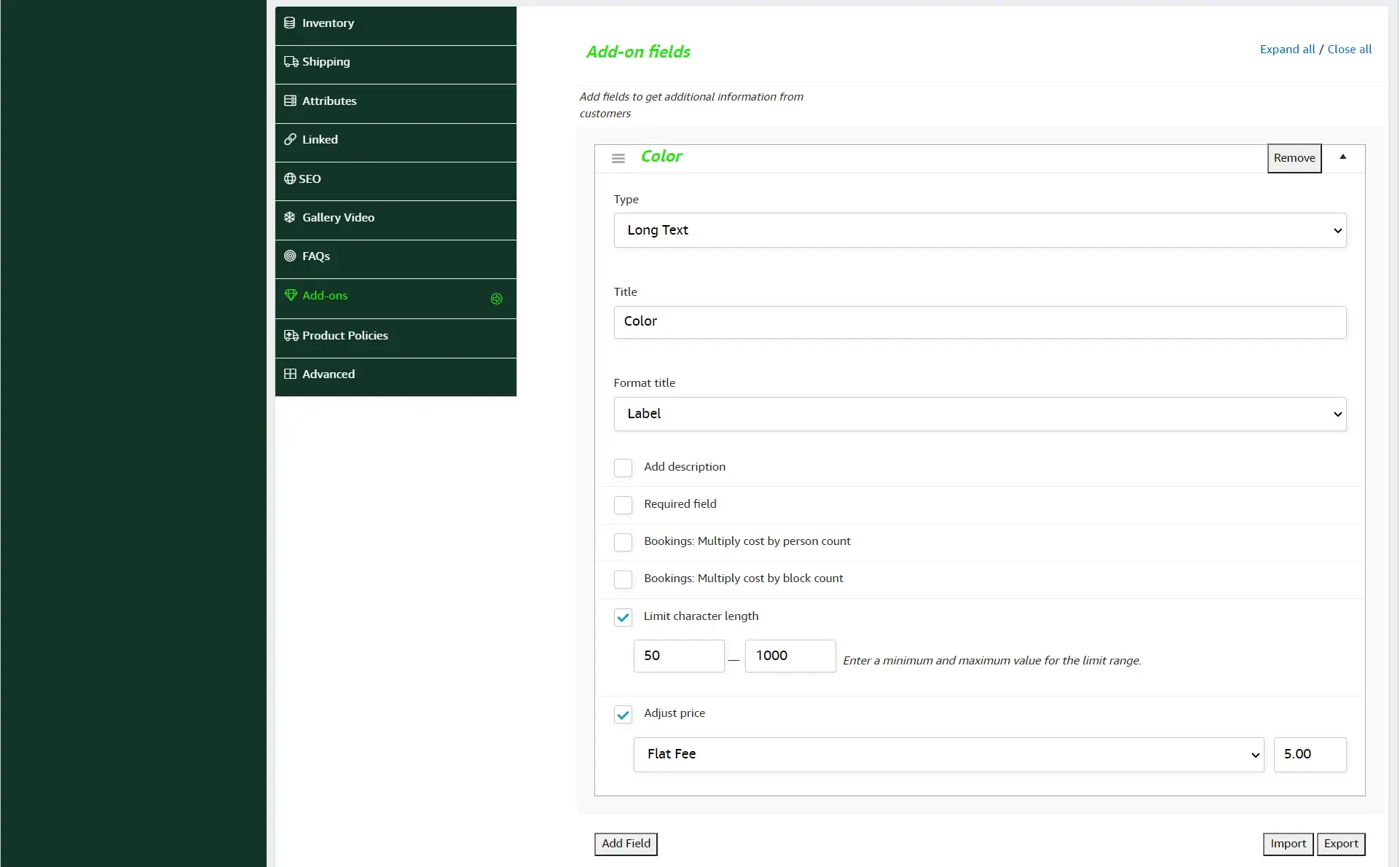
Task: Click the FAQs target icon
Action: [x=290, y=256]
